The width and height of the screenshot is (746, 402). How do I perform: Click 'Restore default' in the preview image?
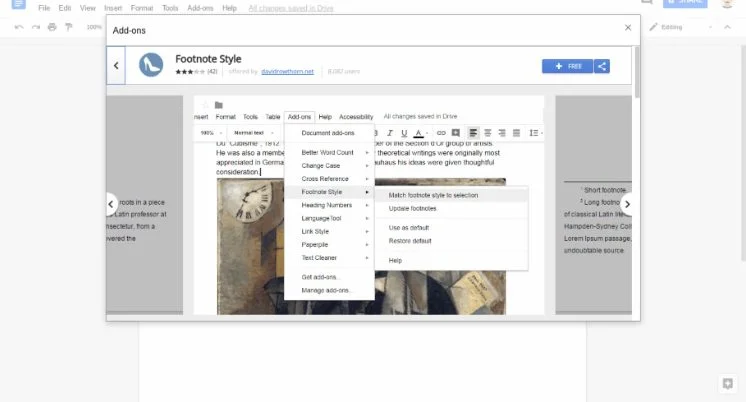410,241
